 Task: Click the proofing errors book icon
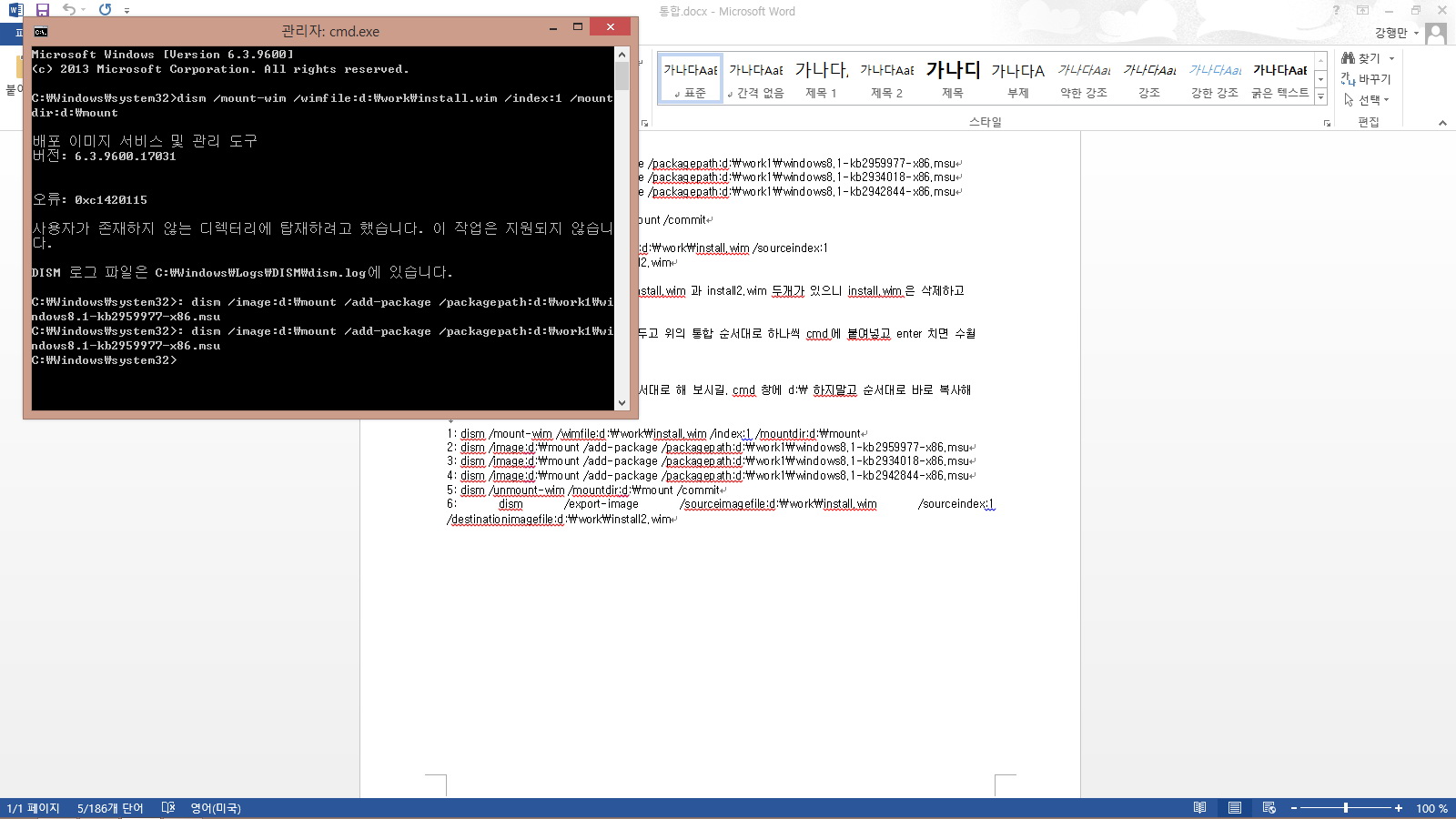click(x=168, y=808)
